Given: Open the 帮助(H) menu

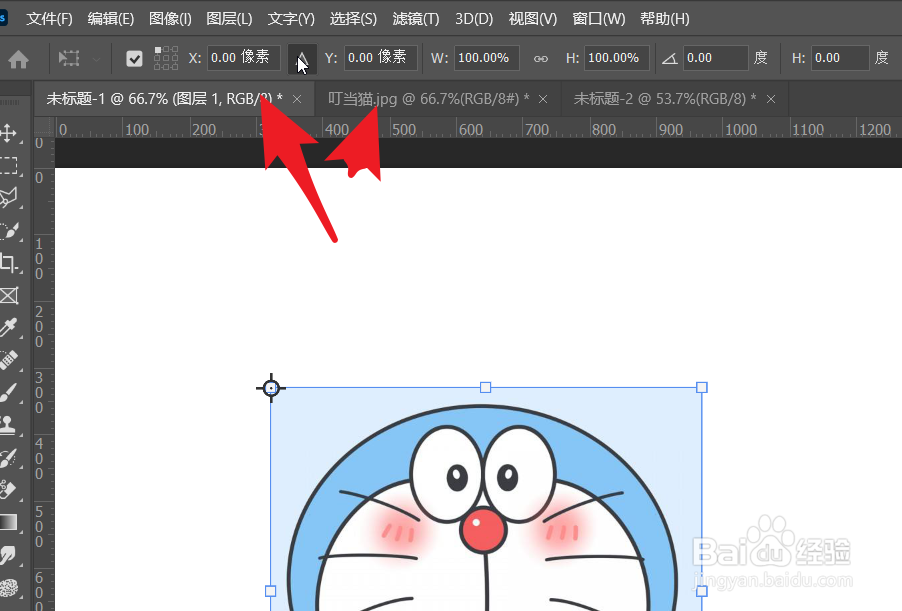Looking at the screenshot, I should point(664,19).
